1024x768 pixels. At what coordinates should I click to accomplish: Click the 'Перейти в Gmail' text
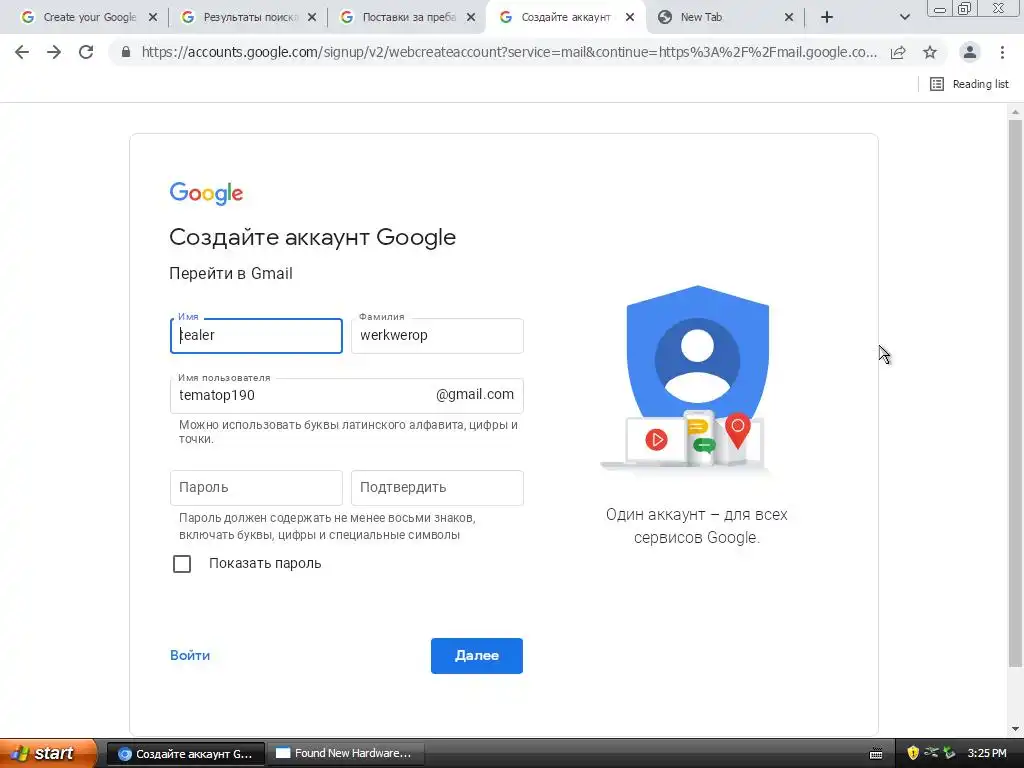(231, 274)
